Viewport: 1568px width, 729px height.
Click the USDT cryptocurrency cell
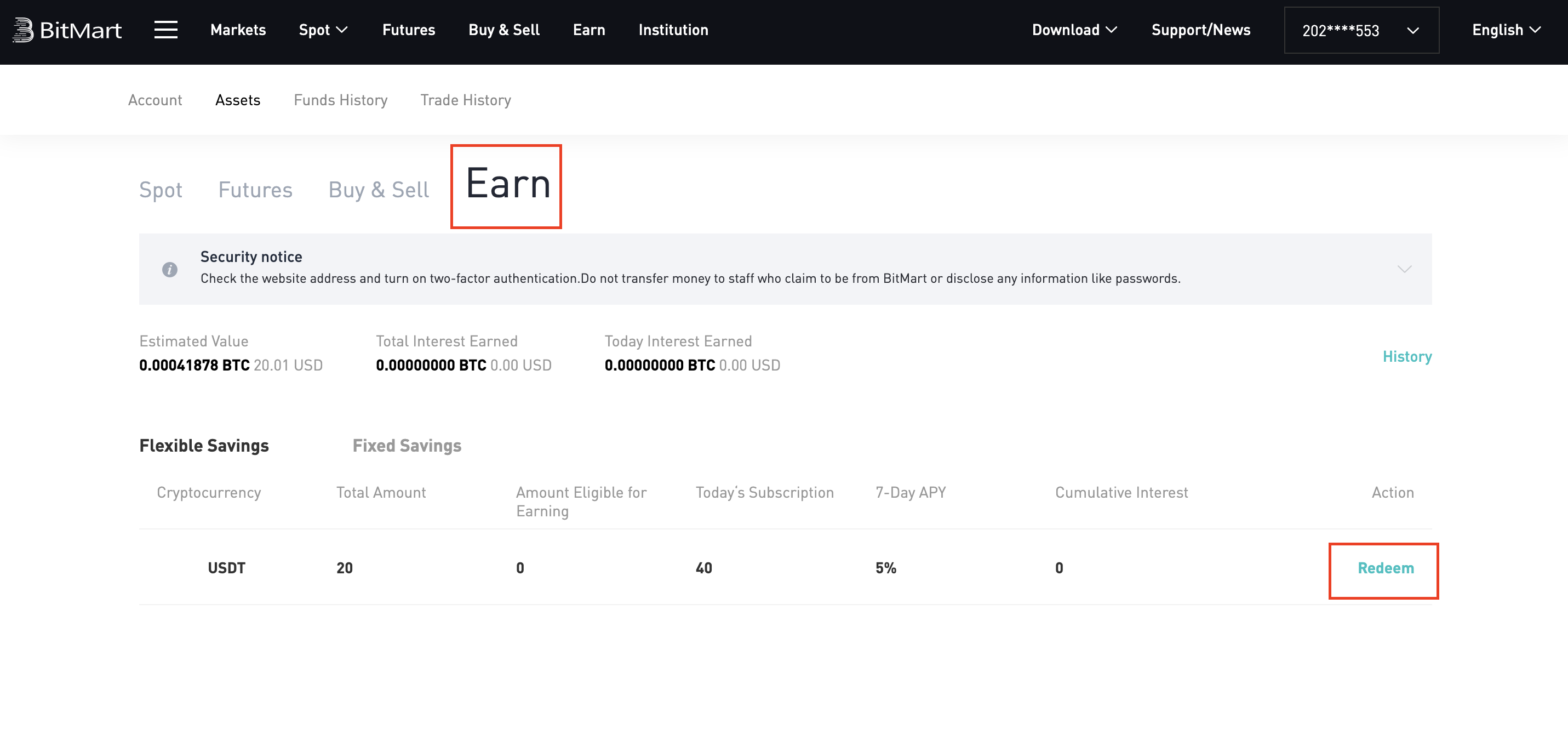226,568
